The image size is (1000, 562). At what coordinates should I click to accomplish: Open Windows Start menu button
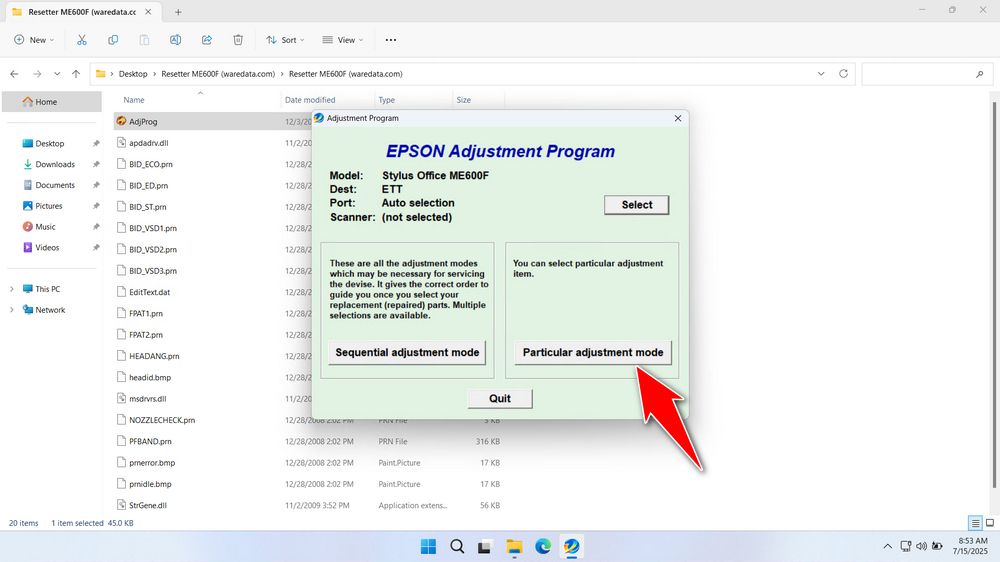(x=428, y=547)
